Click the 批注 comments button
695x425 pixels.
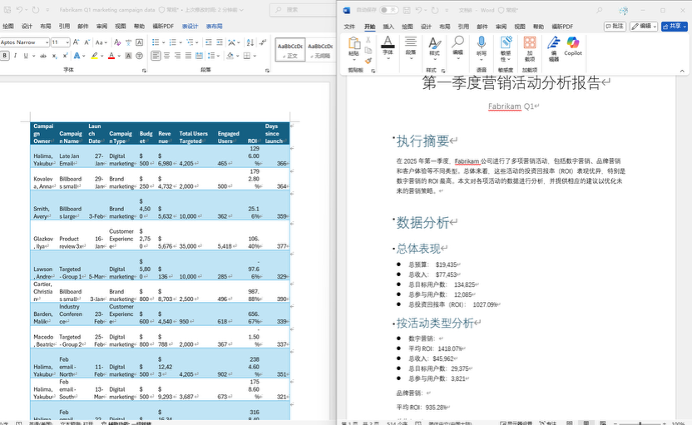coord(615,26)
